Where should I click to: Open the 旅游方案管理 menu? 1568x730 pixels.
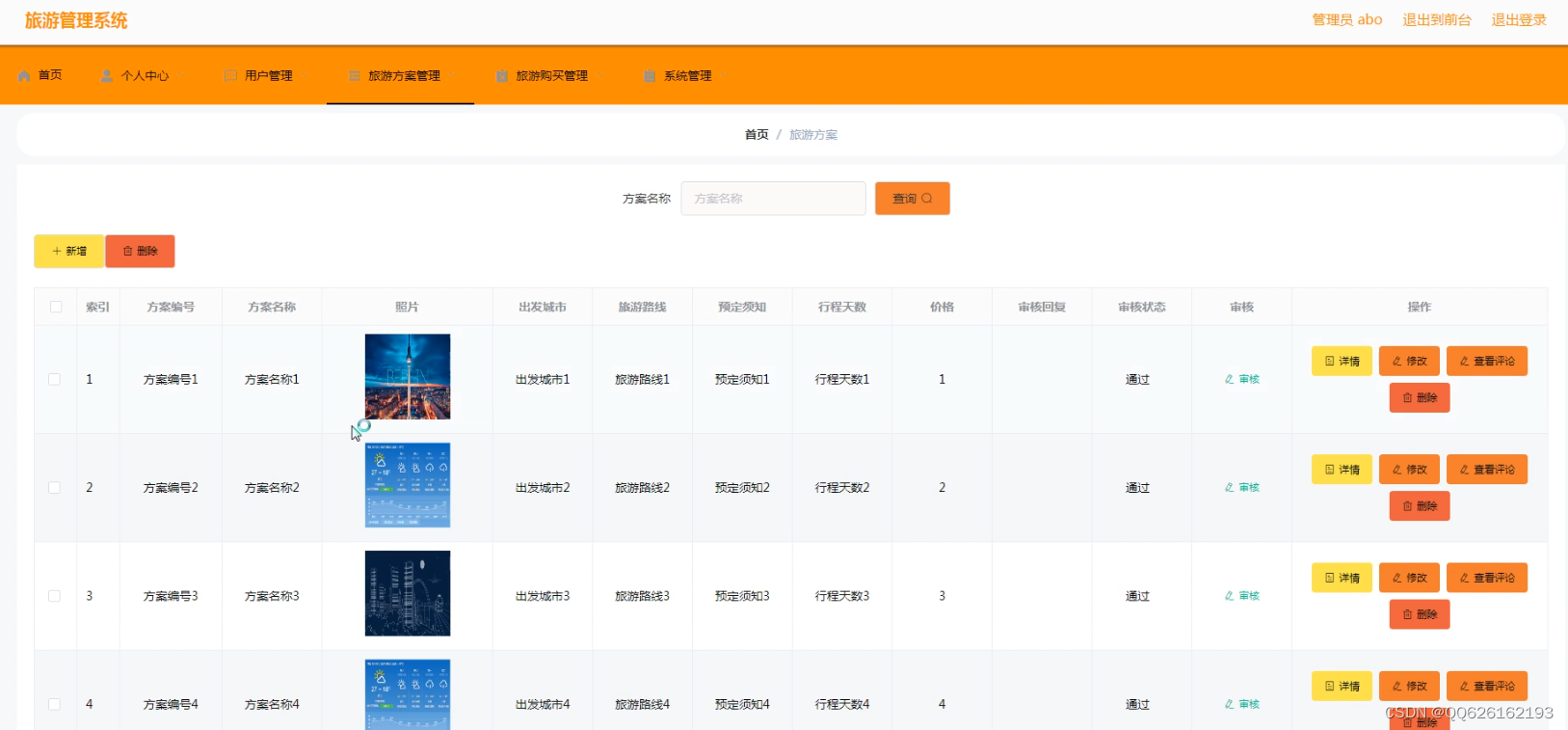click(400, 75)
